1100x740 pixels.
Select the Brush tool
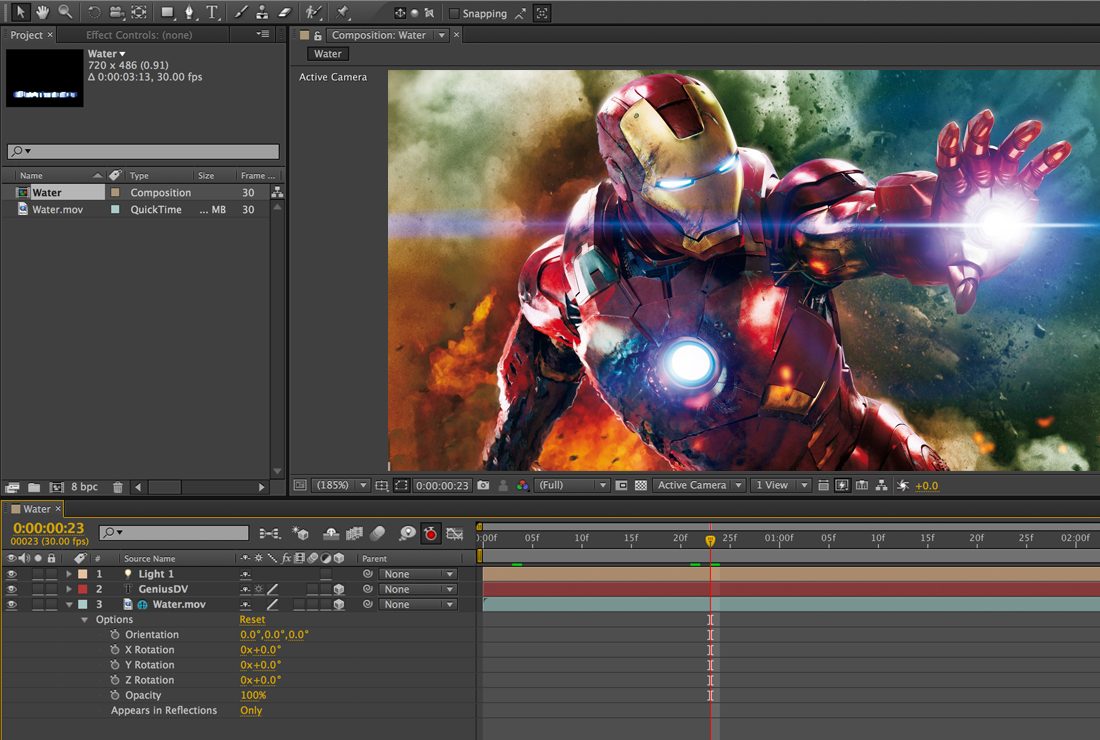[x=240, y=13]
